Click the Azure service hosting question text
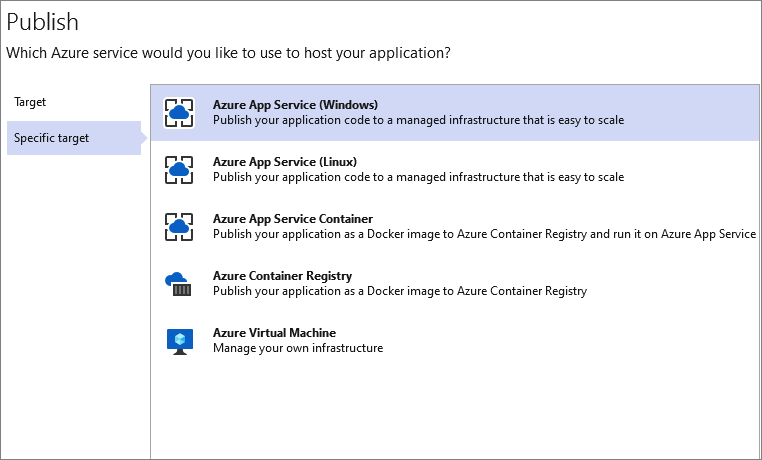Screen dimensions: 762x460 click(228, 52)
